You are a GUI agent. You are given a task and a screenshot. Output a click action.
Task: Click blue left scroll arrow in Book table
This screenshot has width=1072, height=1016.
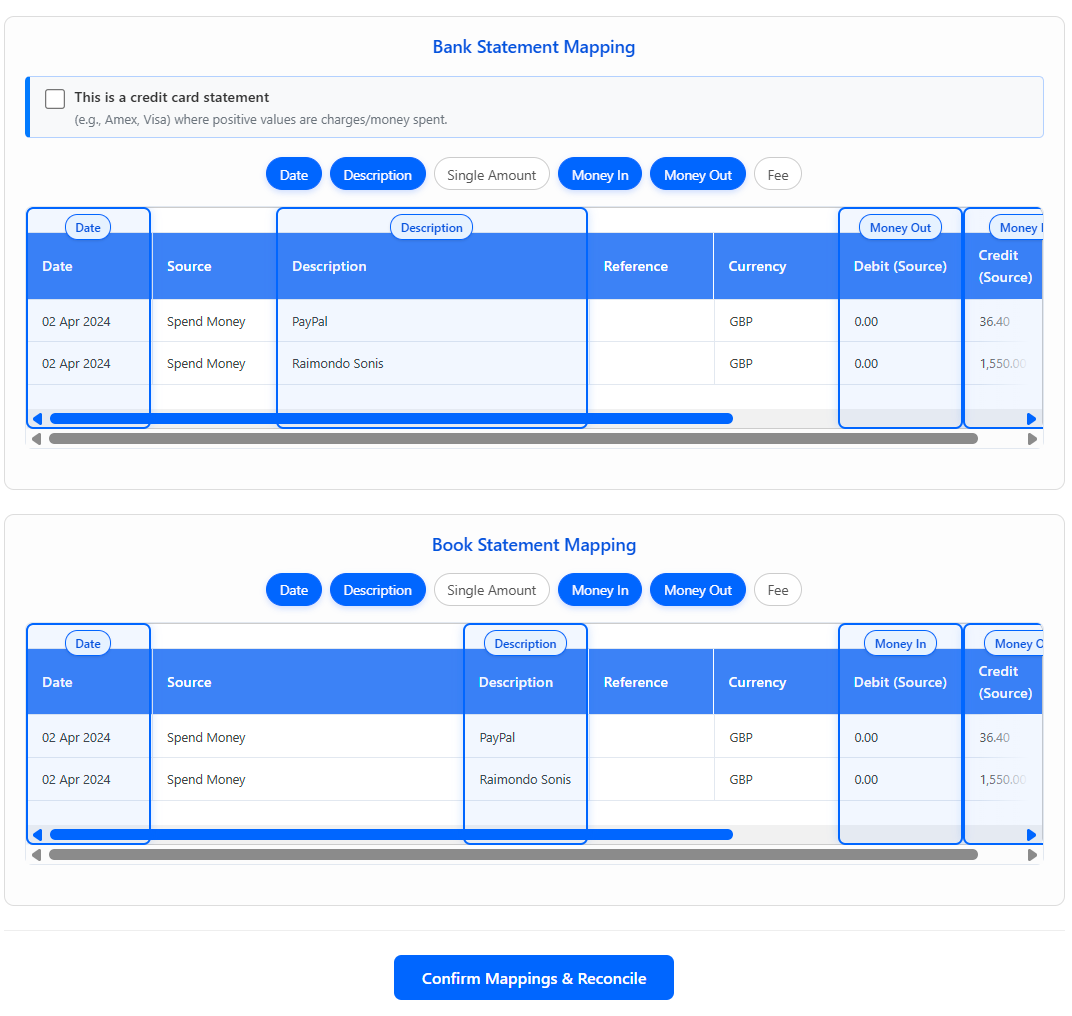[38, 835]
